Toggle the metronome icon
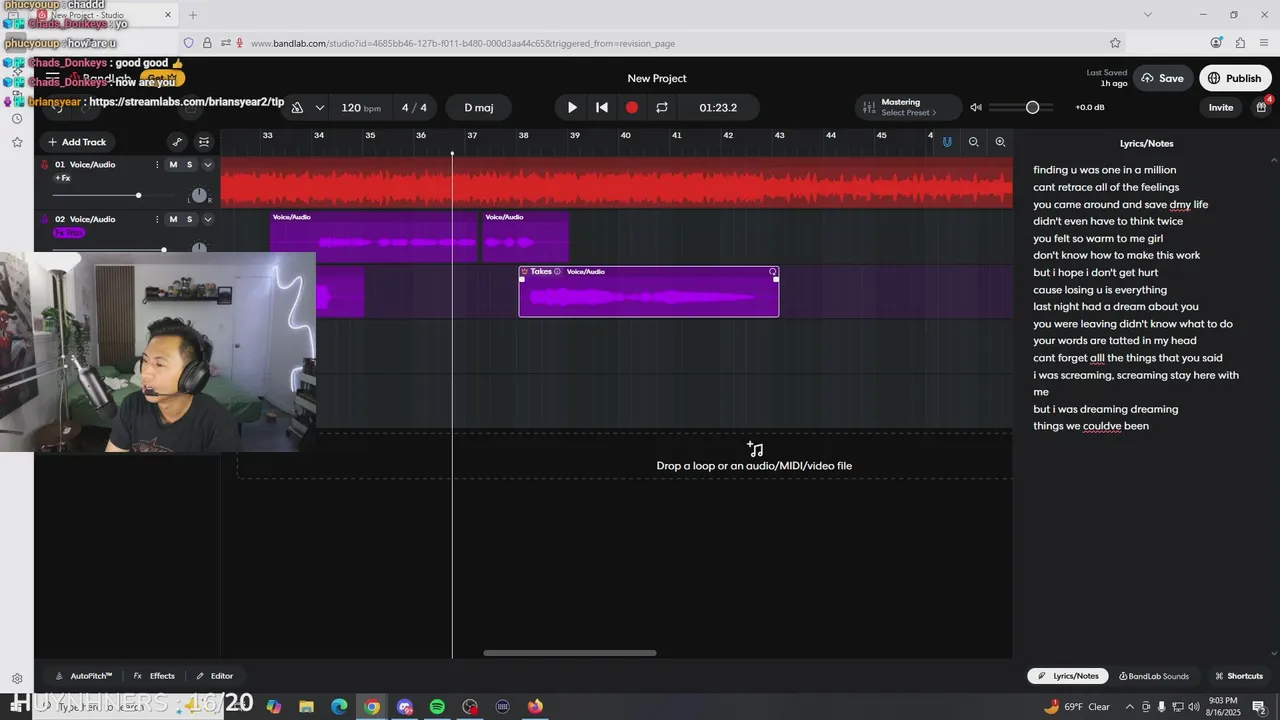1280x720 pixels. 297,108
